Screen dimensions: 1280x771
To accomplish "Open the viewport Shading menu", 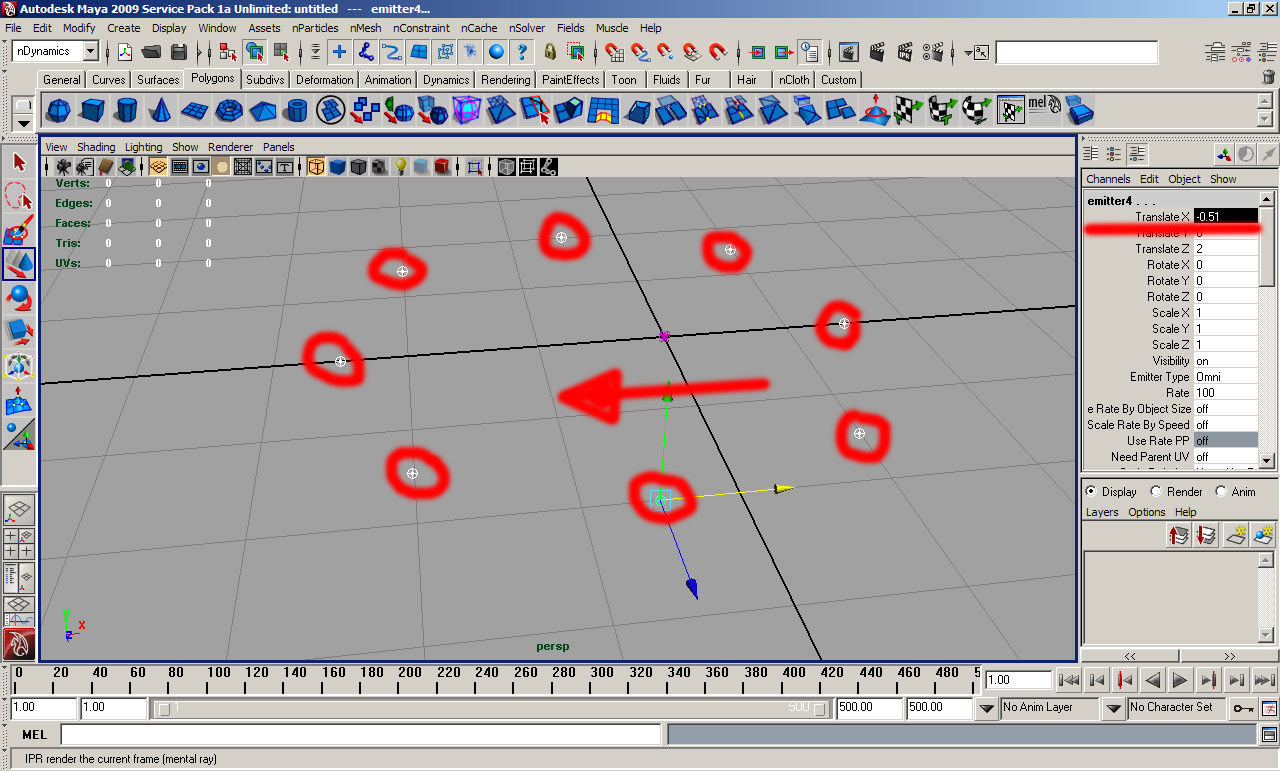I will tap(96, 147).
